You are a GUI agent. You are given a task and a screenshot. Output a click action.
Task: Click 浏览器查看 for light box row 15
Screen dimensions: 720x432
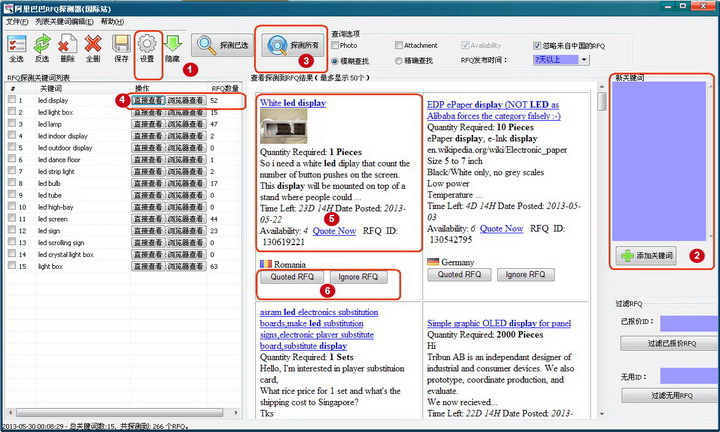pyautogui.click(x=186, y=266)
